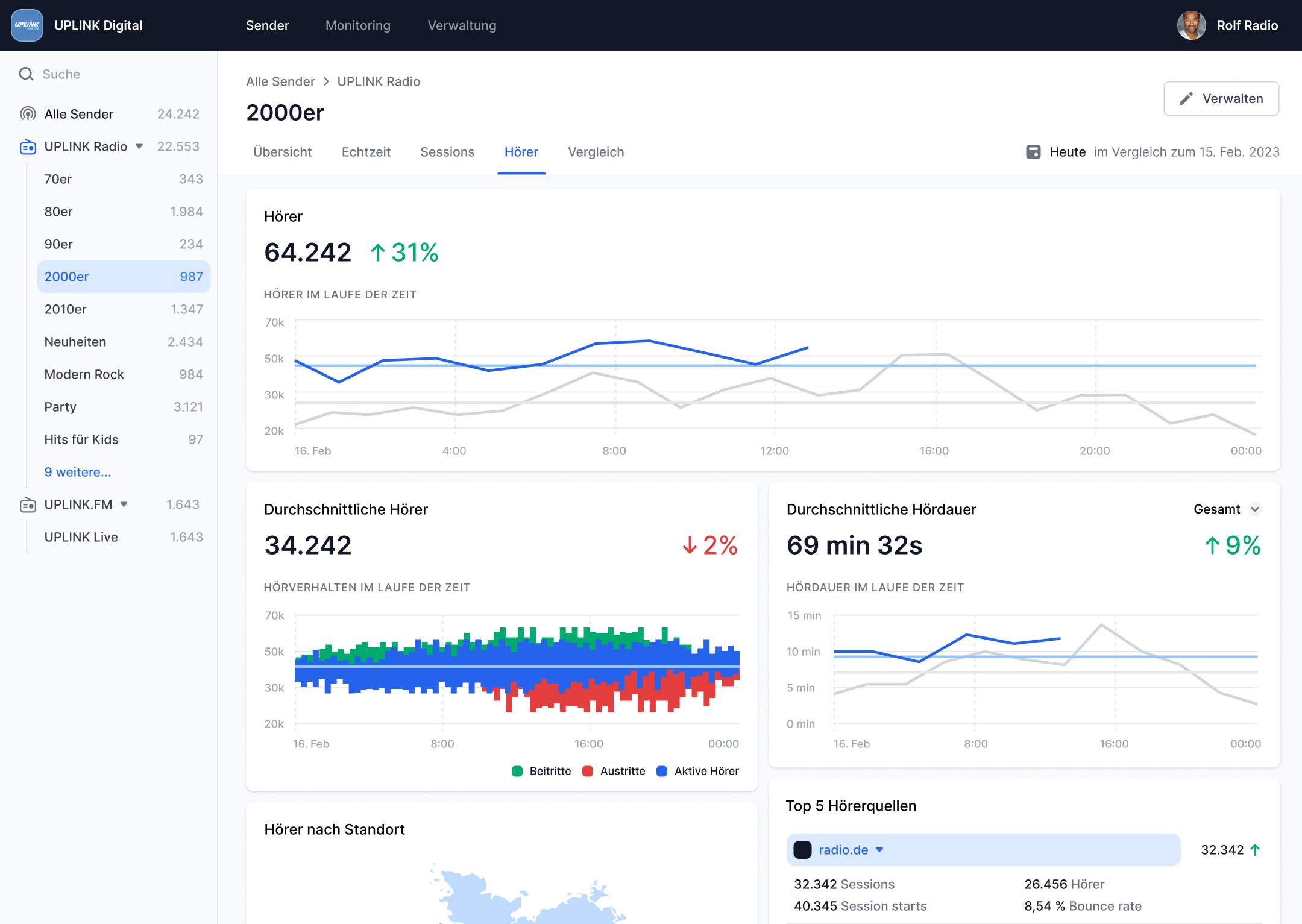Click the UPLINK Digital logo icon
This screenshot has width=1302, height=924.
(27, 25)
